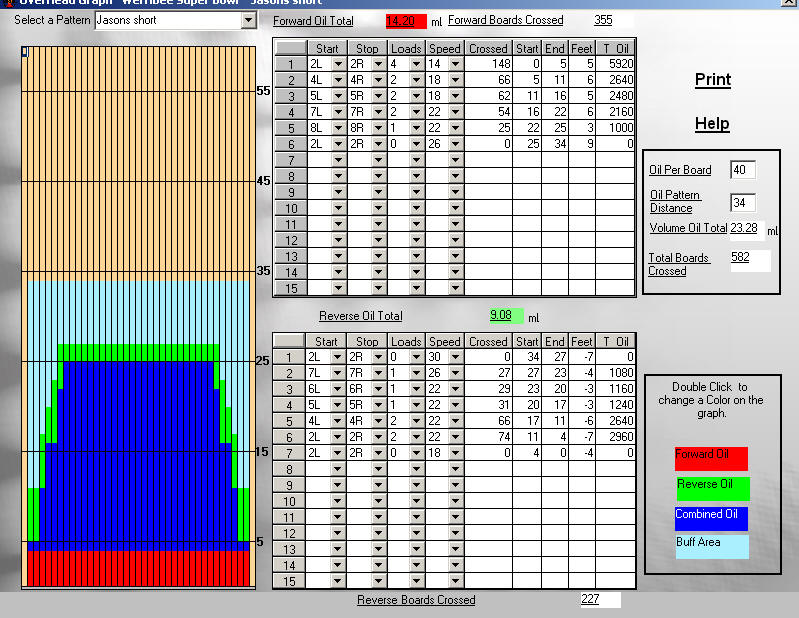Image resolution: width=799 pixels, height=618 pixels.
Task: Click the Reverse Oil Total label
Action: pos(360,316)
